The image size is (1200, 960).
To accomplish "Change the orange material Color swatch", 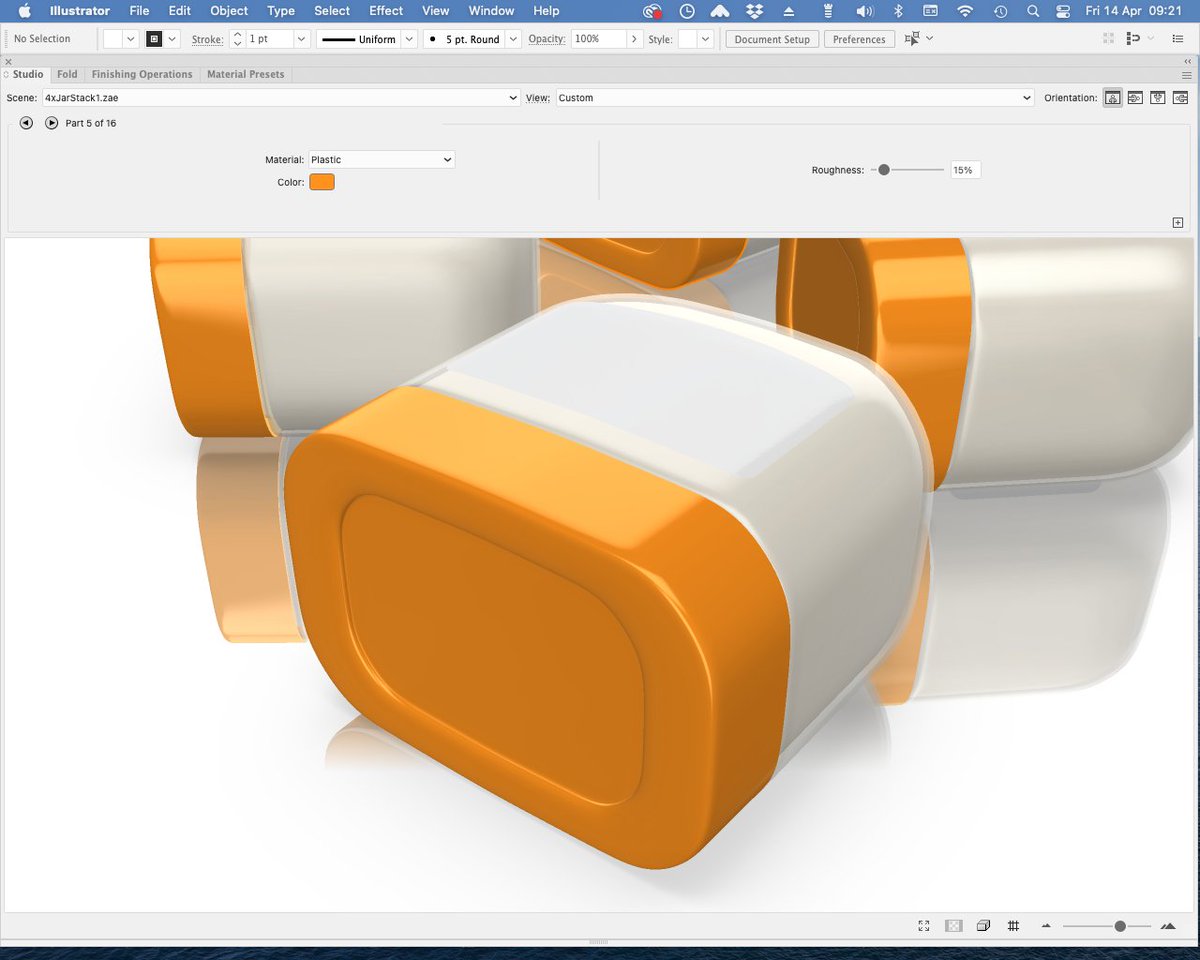I will [321, 181].
